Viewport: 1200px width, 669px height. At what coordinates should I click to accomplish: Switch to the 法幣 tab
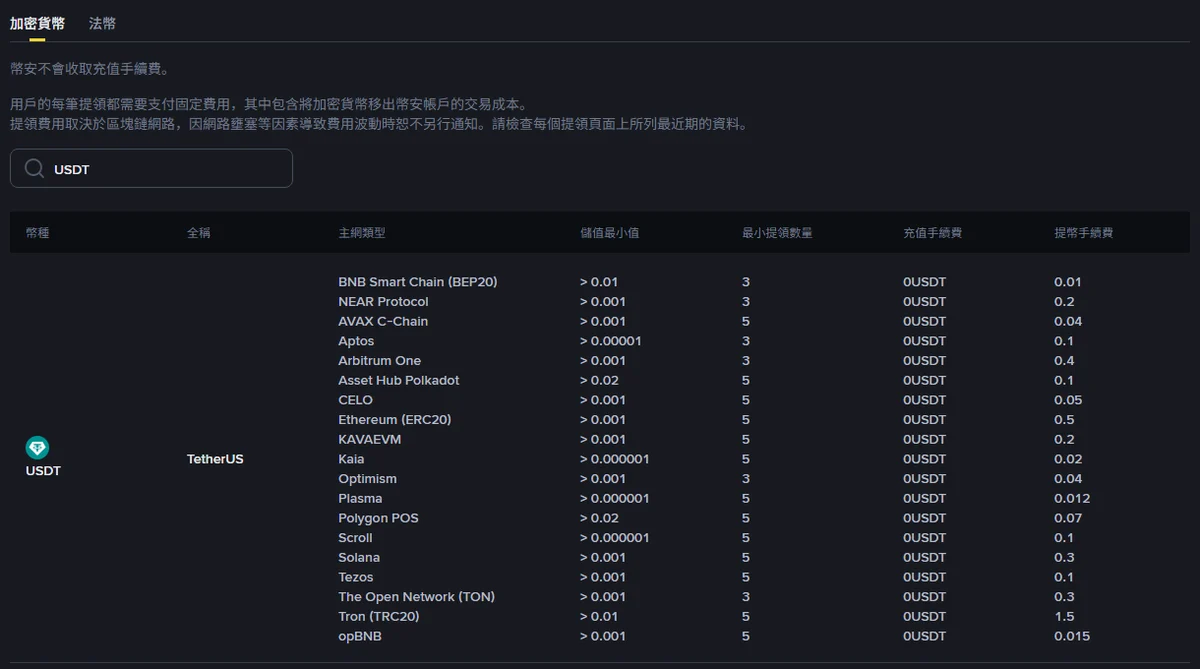click(x=102, y=23)
